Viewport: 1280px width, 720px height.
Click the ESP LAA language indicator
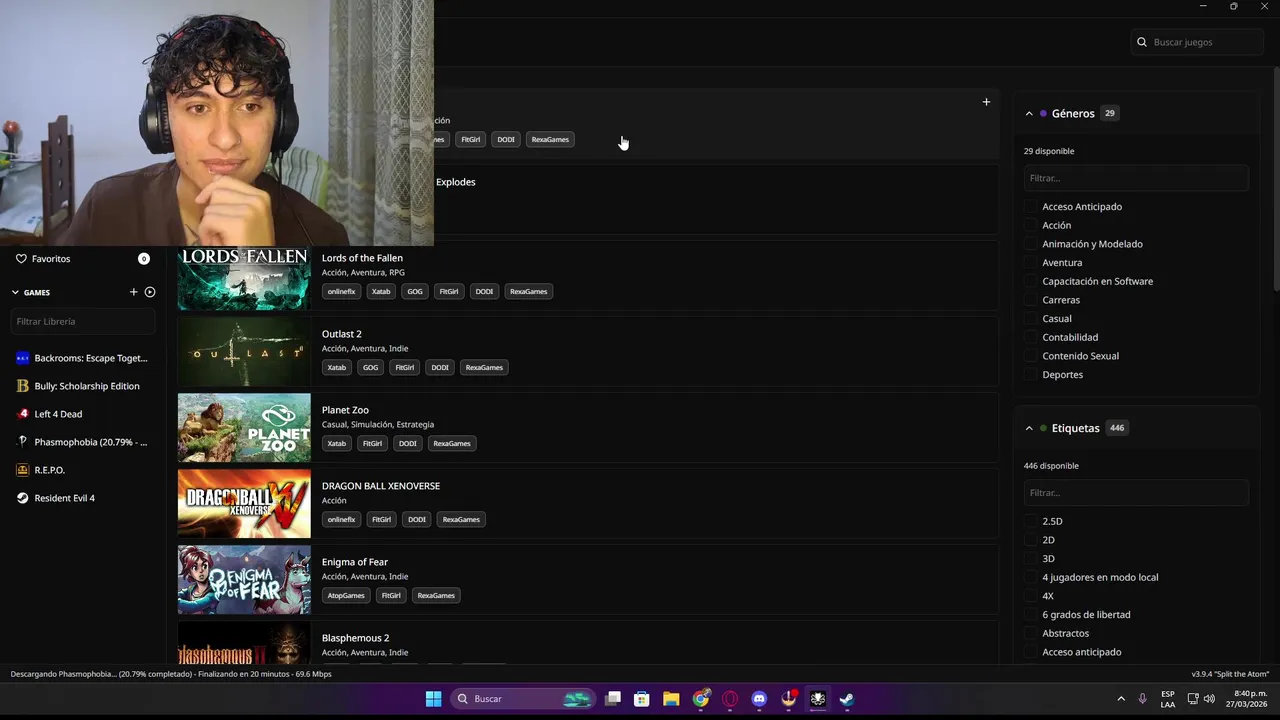[x=1168, y=699]
